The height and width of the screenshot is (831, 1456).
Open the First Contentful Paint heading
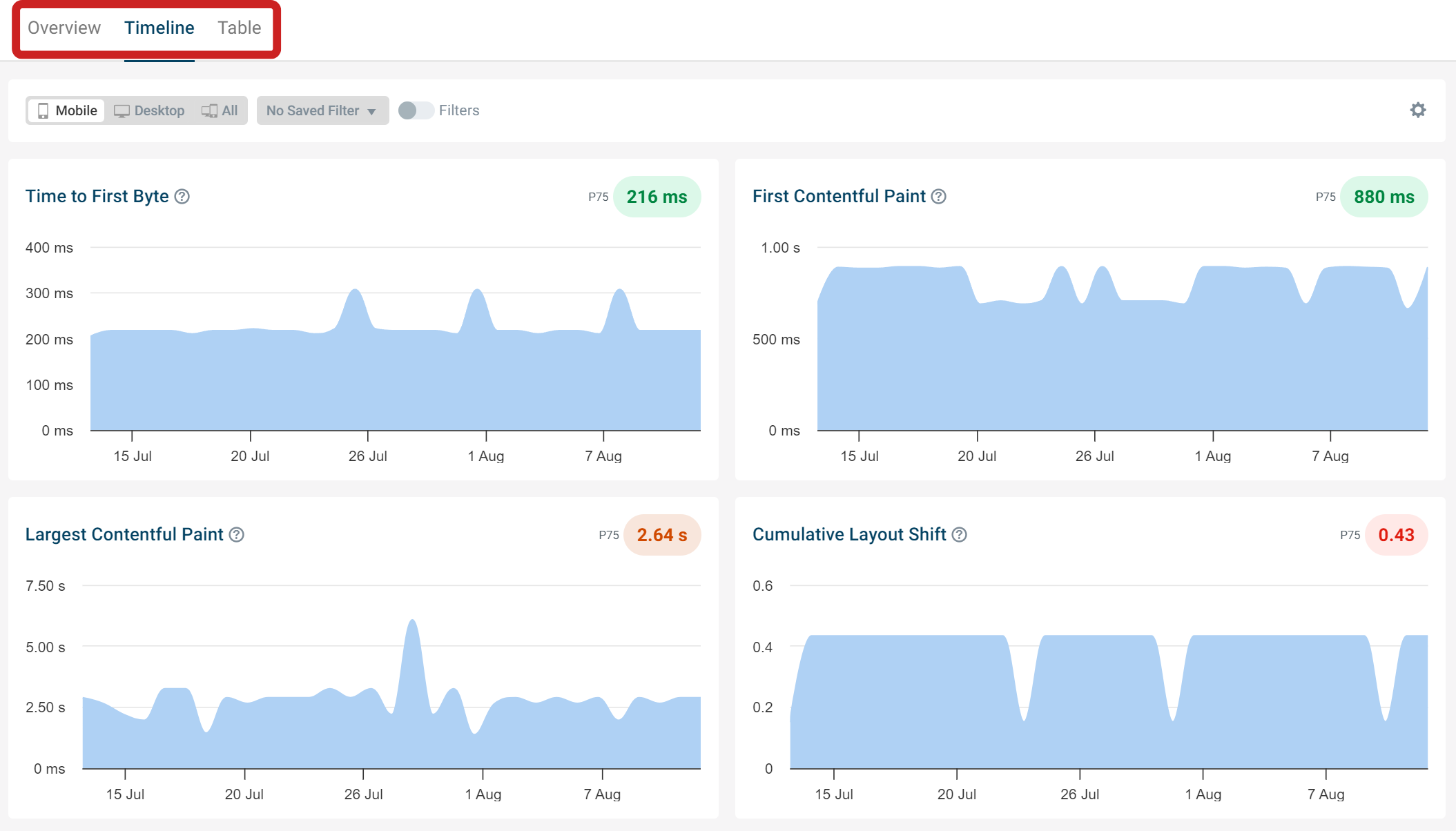point(839,196)
